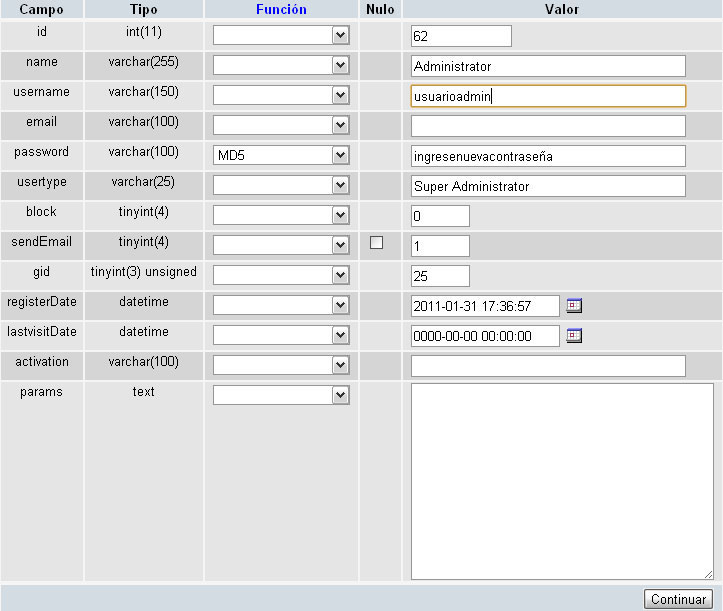Expand the function dropdown for id row

(281, 36)
